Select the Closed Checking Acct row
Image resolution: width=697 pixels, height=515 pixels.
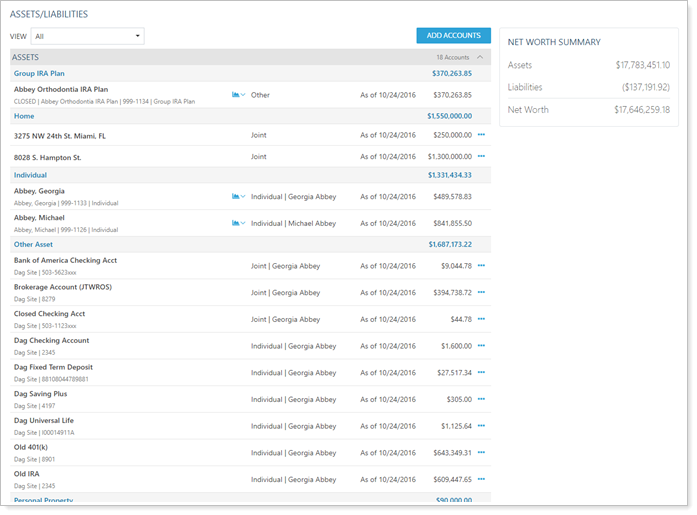pos(52,313)
